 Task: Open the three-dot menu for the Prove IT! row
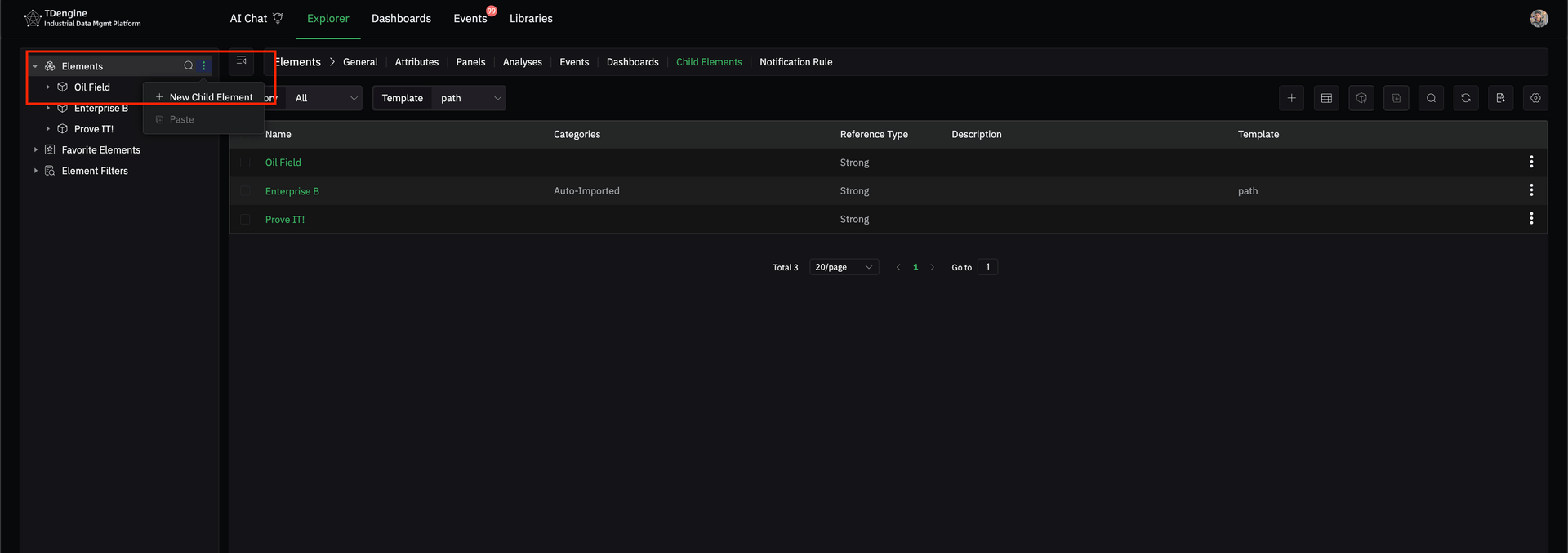click(x=1531, y=219)
